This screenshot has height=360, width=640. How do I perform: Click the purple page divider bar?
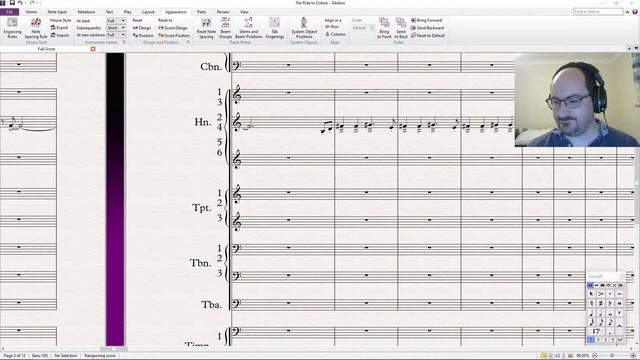pyautogui.click(x=115, y=199)
